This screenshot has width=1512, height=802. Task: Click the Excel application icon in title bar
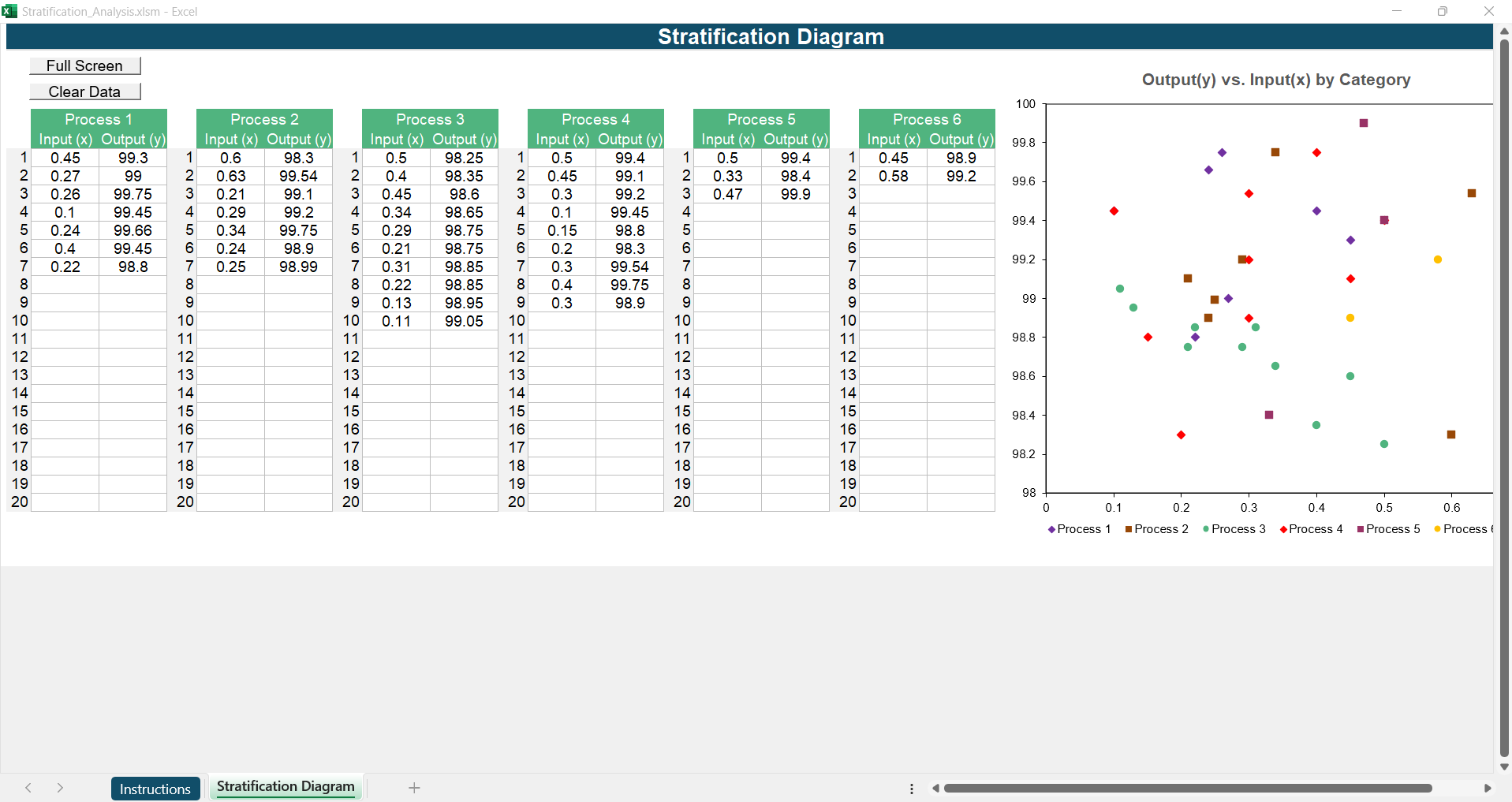9,11
